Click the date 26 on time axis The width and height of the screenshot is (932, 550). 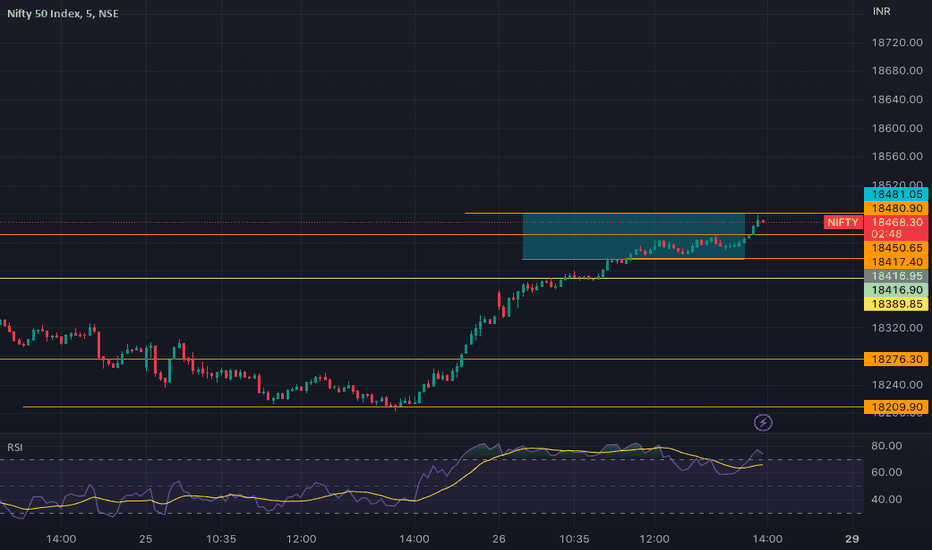click(499, 539)
